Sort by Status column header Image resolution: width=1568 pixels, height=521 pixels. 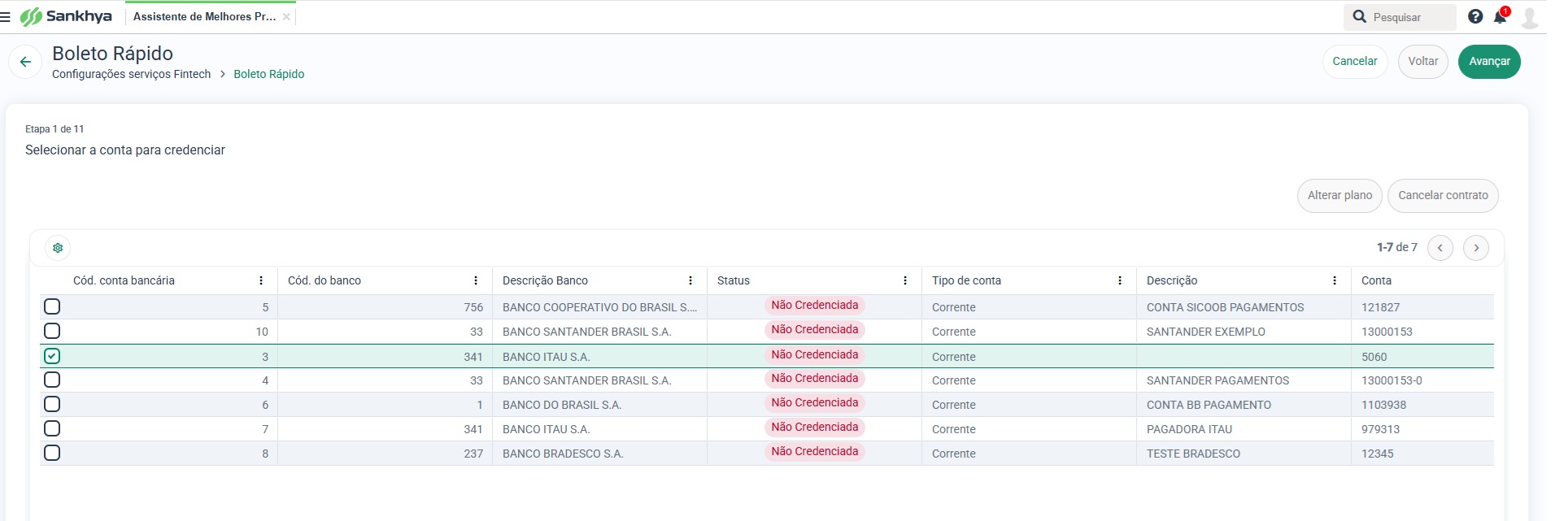tap(734, 280)
